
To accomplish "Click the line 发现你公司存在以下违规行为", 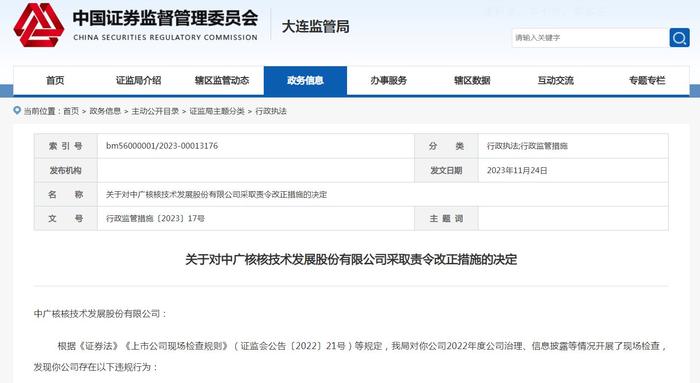I will click(x=96, y=367).
